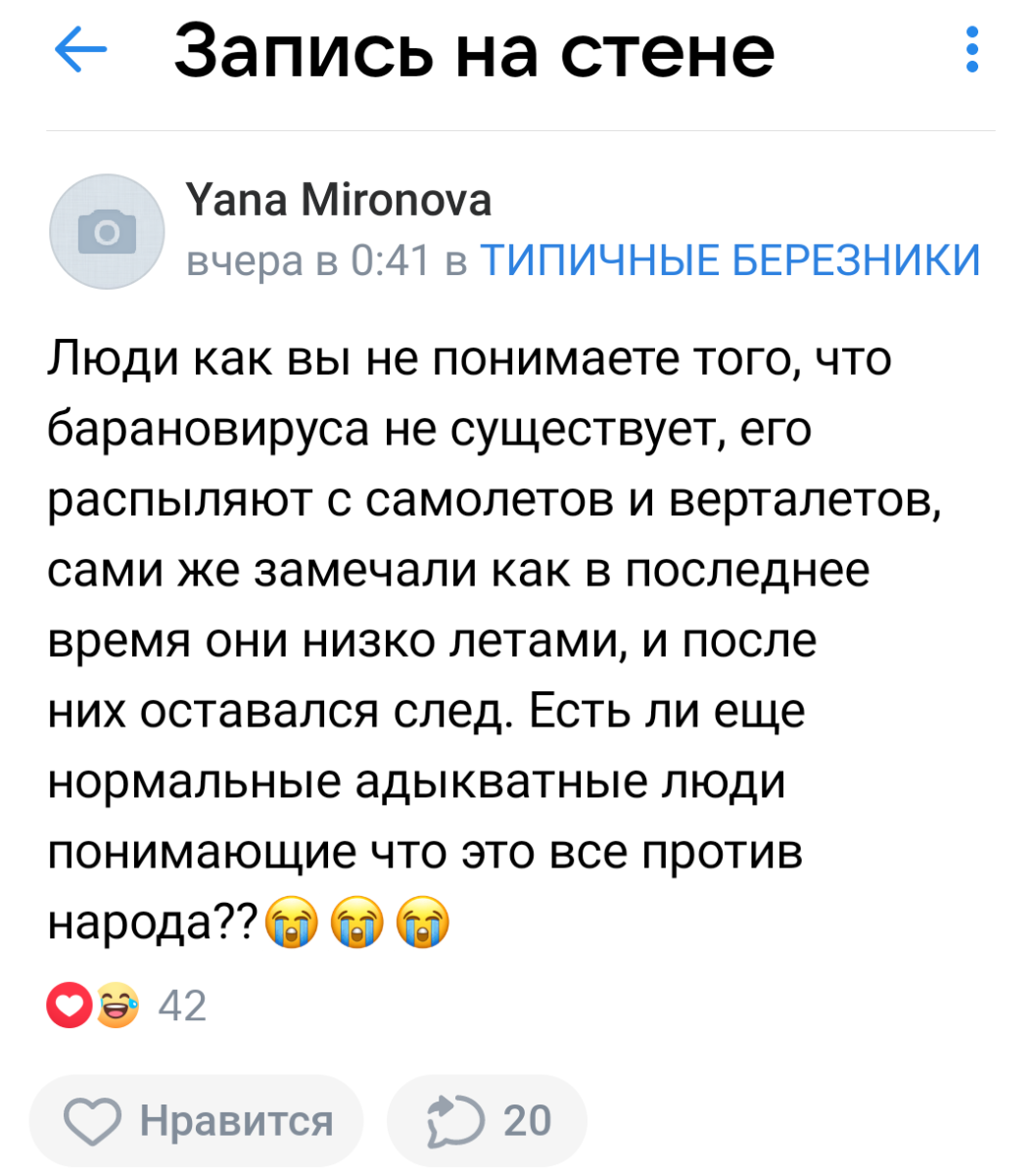
Task: Tap the heart outline in the like button
Action: [x=92, y=1121]
